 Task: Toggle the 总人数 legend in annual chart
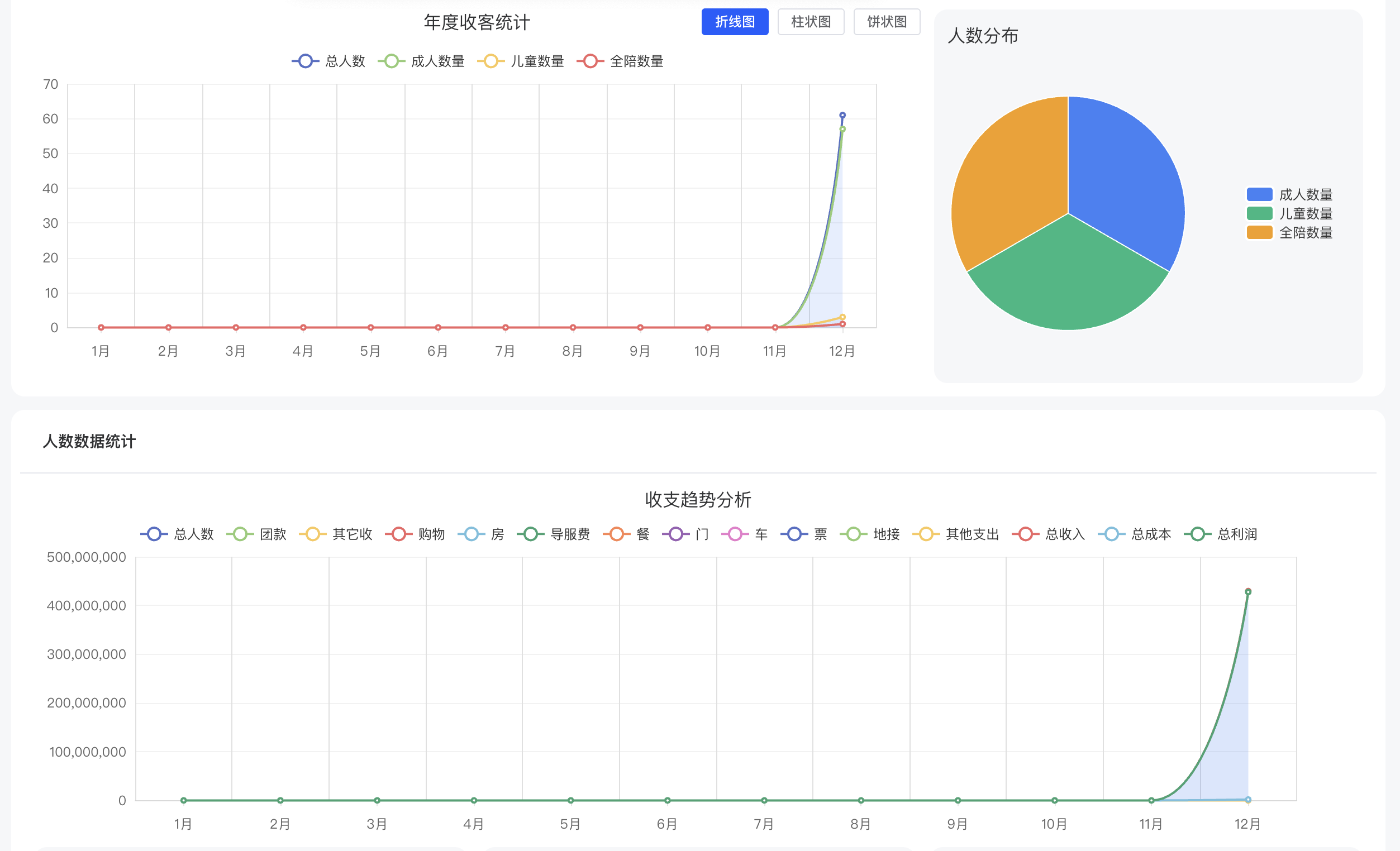[x=304, y=61]
